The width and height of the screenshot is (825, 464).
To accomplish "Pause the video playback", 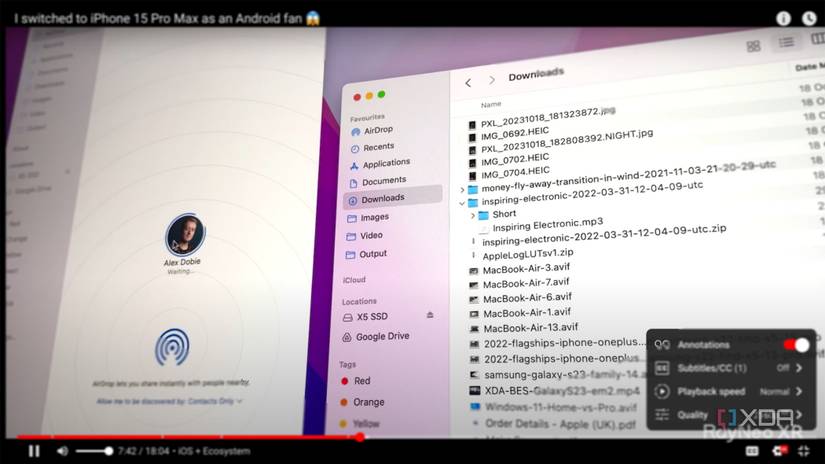I will (x=34, y=451).
